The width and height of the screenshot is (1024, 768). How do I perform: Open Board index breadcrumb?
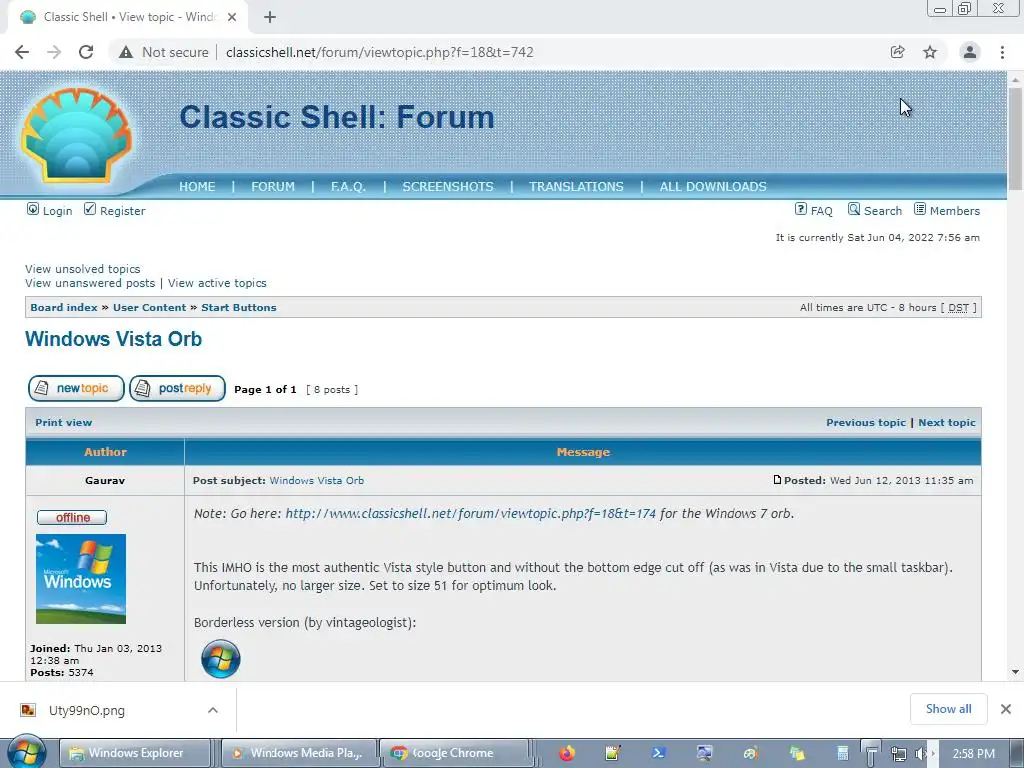[x=64, y=308]
